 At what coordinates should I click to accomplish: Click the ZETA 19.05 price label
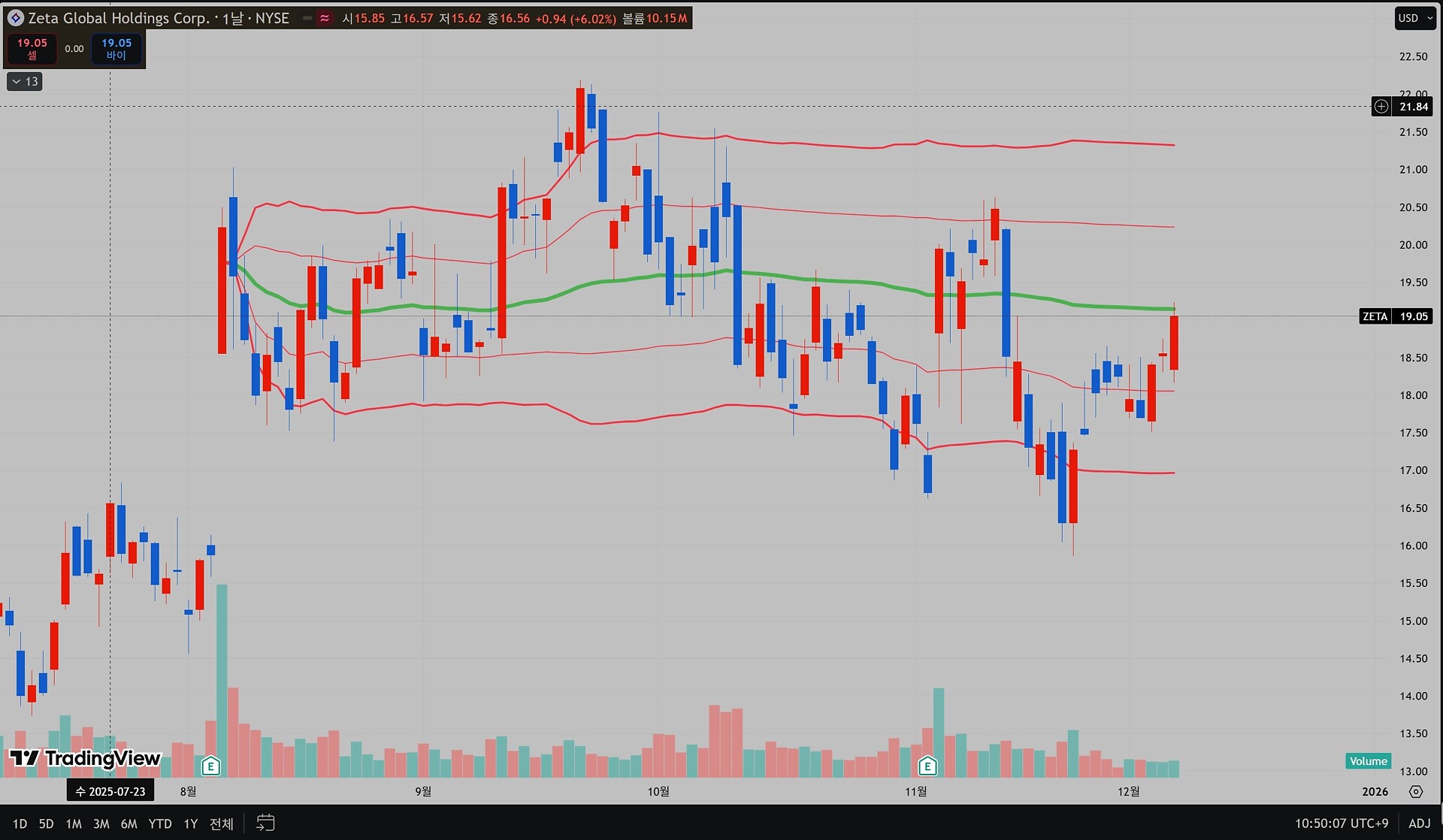[1396, 316]
